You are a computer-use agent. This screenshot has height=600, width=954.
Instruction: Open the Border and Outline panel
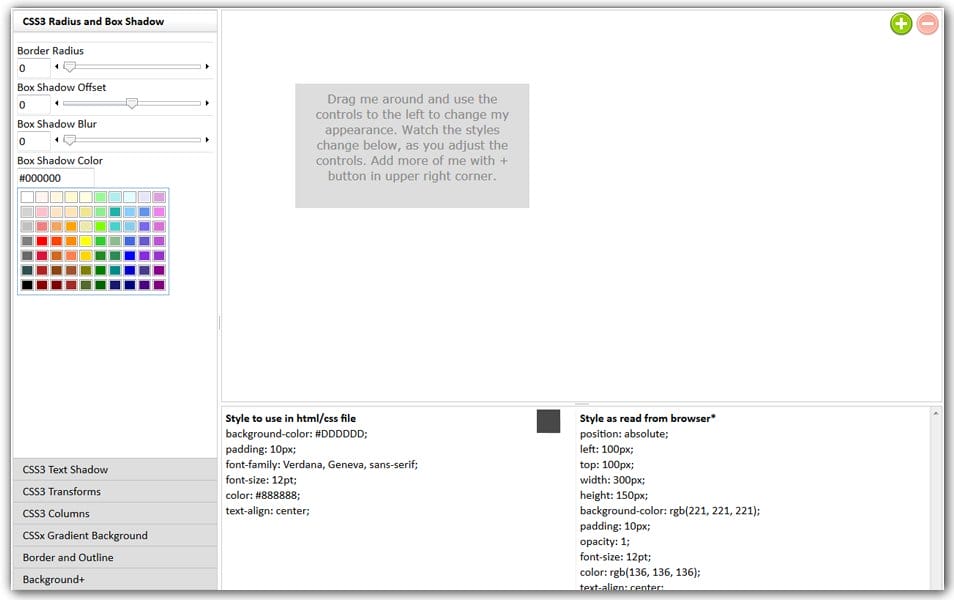point(114,558)
